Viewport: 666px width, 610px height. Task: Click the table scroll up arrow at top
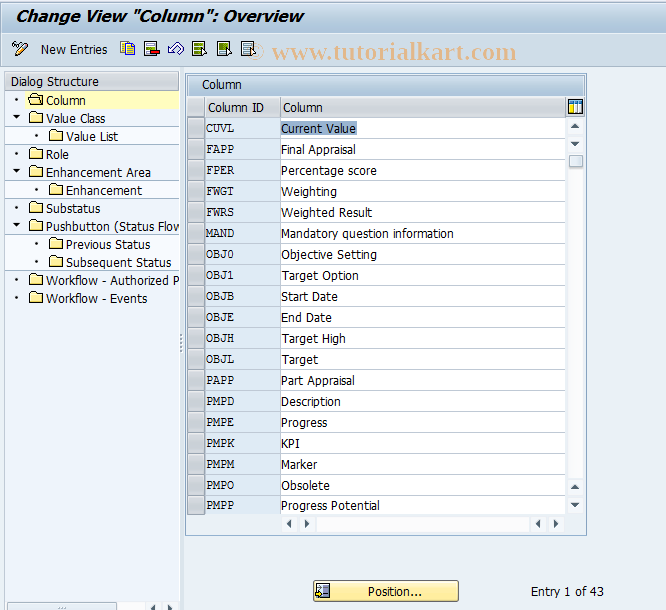click(575, 126)
